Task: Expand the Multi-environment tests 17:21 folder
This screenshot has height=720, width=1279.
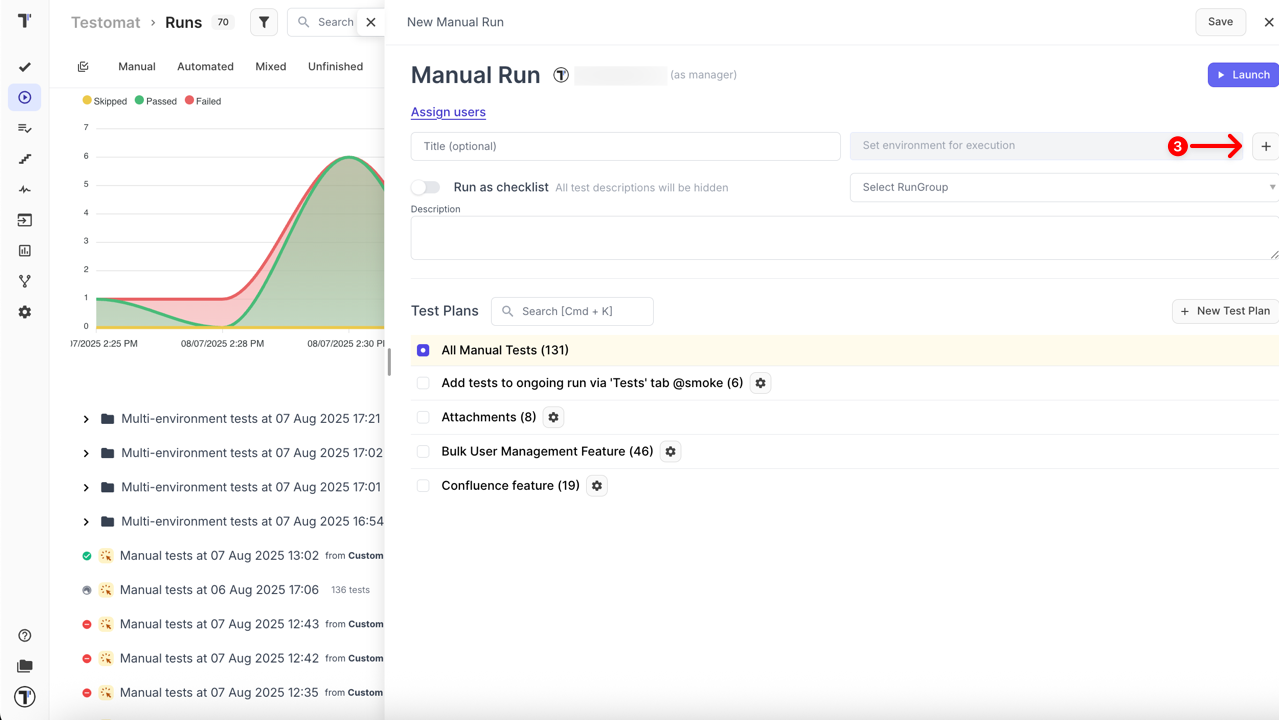Action: coord(86,419)
